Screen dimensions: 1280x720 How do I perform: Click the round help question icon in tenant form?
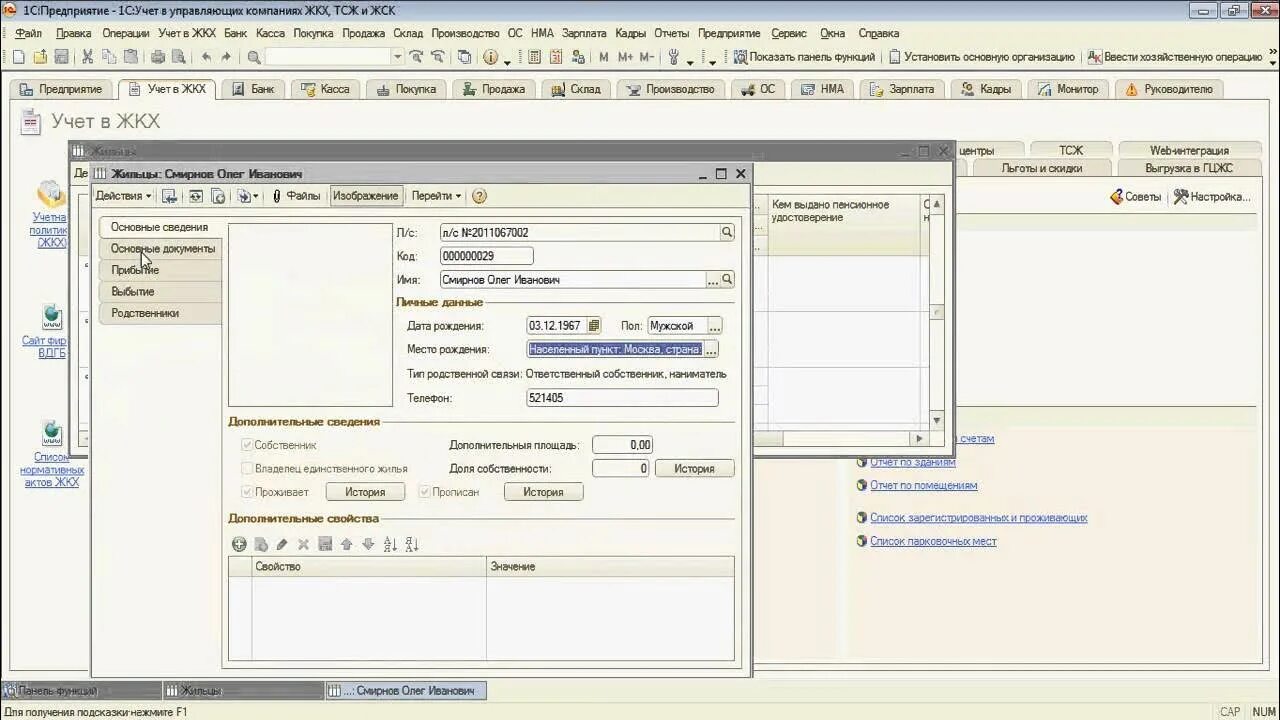click(479, 196)
